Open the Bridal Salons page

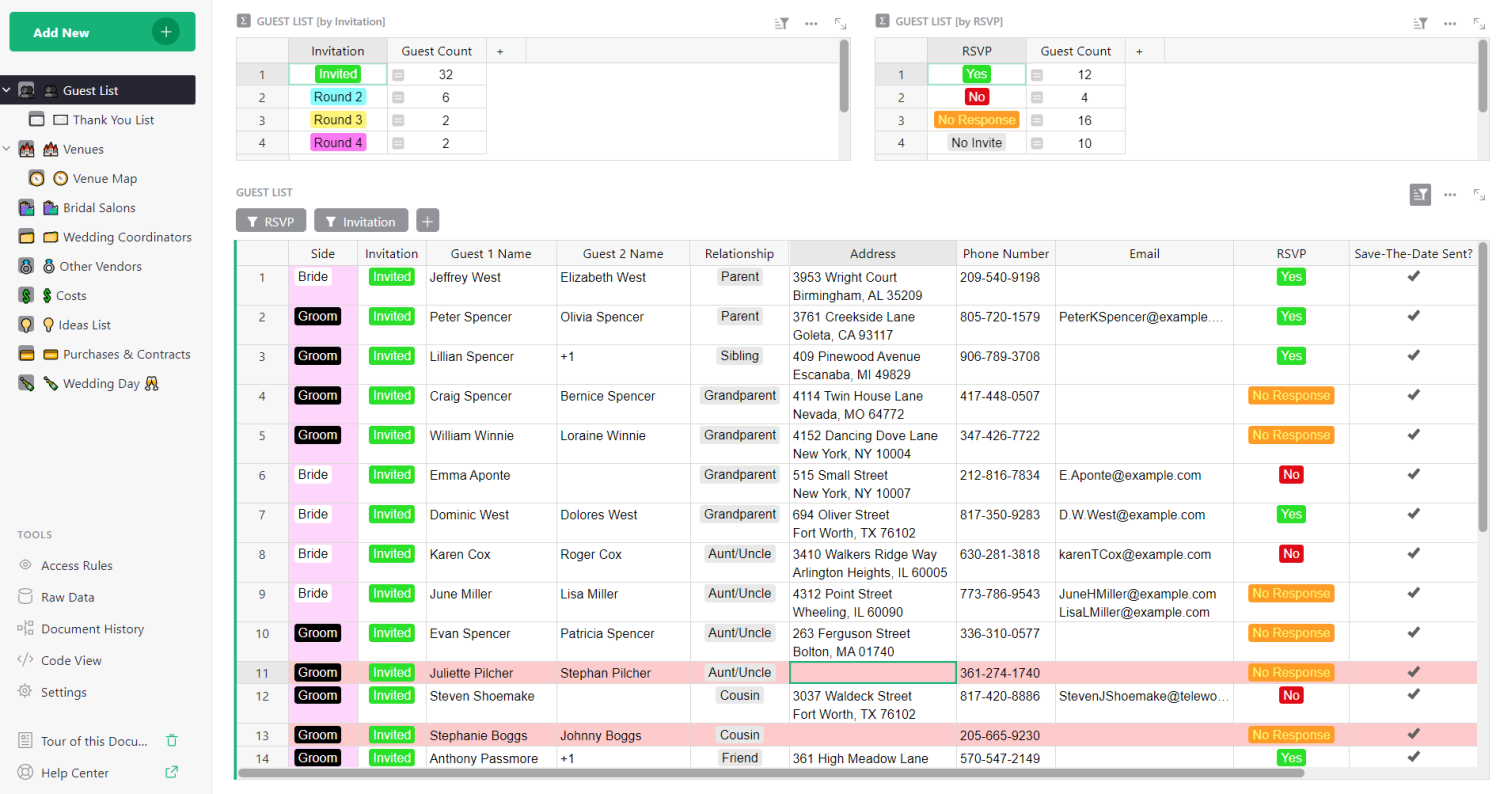click(99, 208)
